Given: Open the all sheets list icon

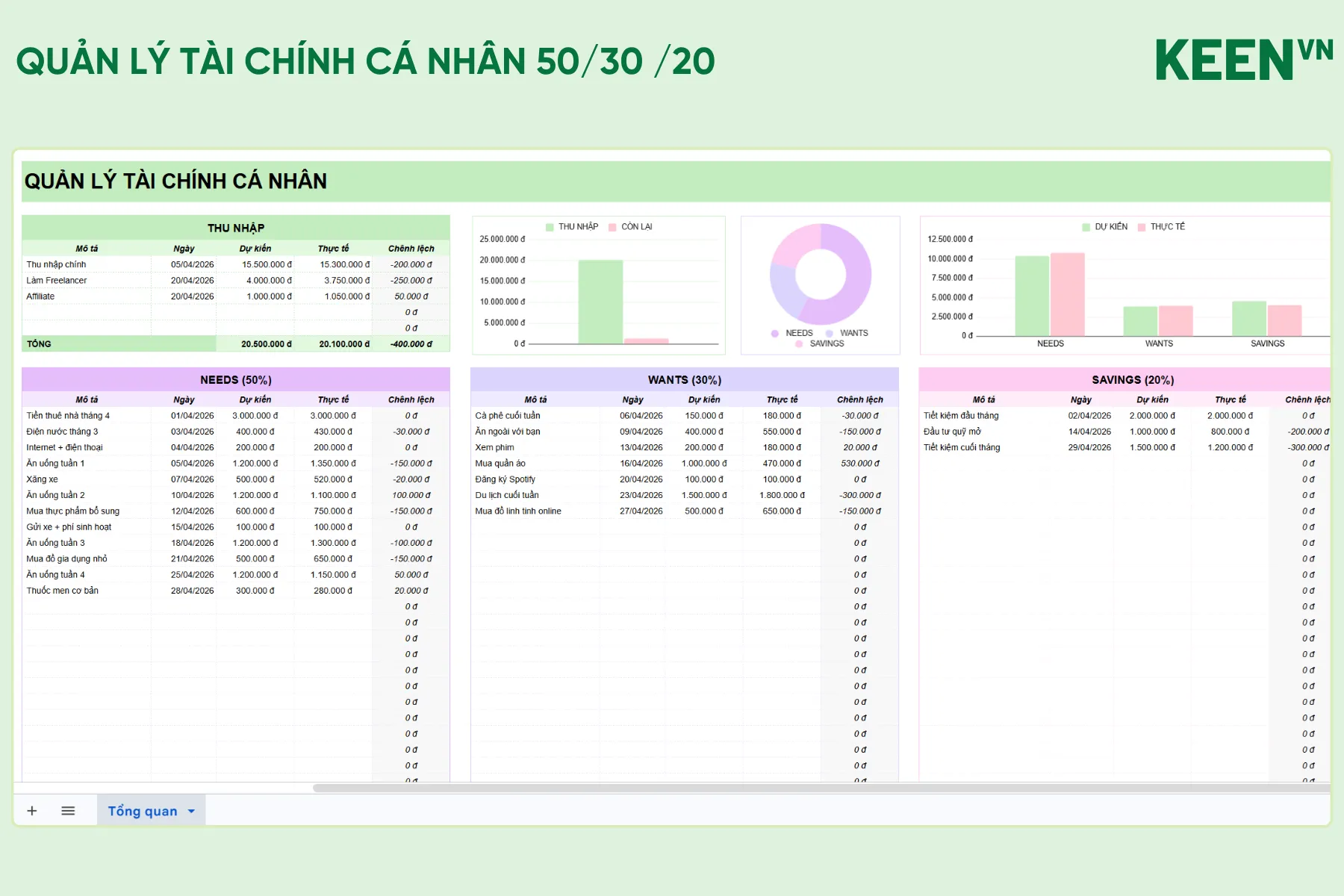Looking at the screenshot, I should 68,811.
